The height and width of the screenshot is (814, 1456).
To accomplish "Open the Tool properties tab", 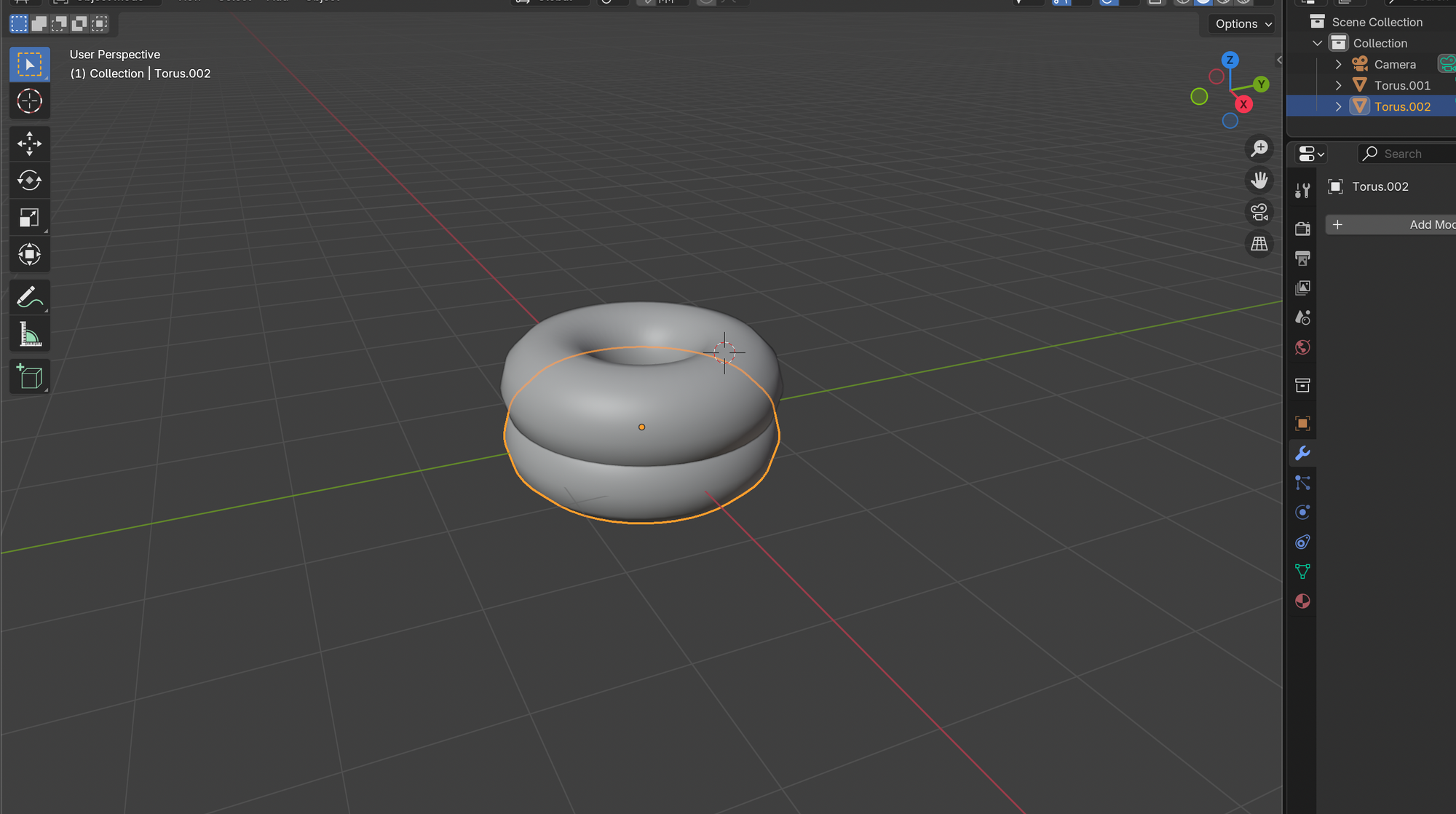I will 1302,191.
